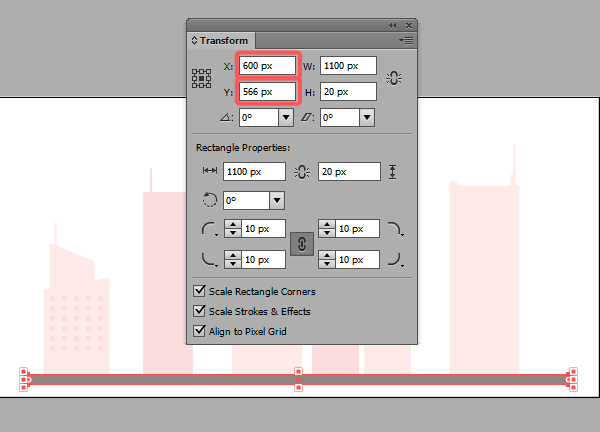
Task: Open top-left corner type menu
Action: point(210,230)
